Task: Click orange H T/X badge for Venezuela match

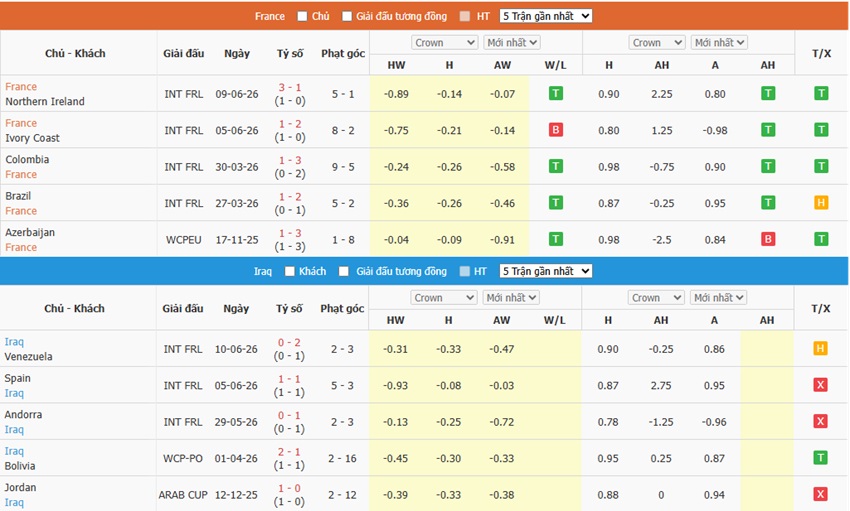Action: click(820, 348)
